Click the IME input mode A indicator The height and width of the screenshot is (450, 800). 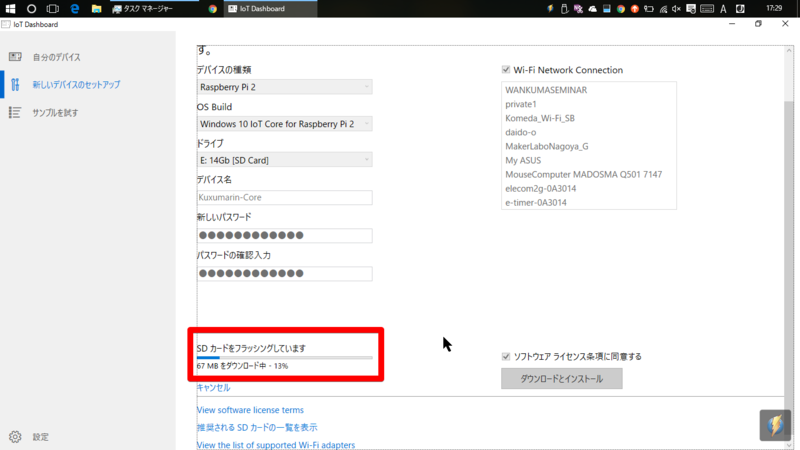(723, 8)
